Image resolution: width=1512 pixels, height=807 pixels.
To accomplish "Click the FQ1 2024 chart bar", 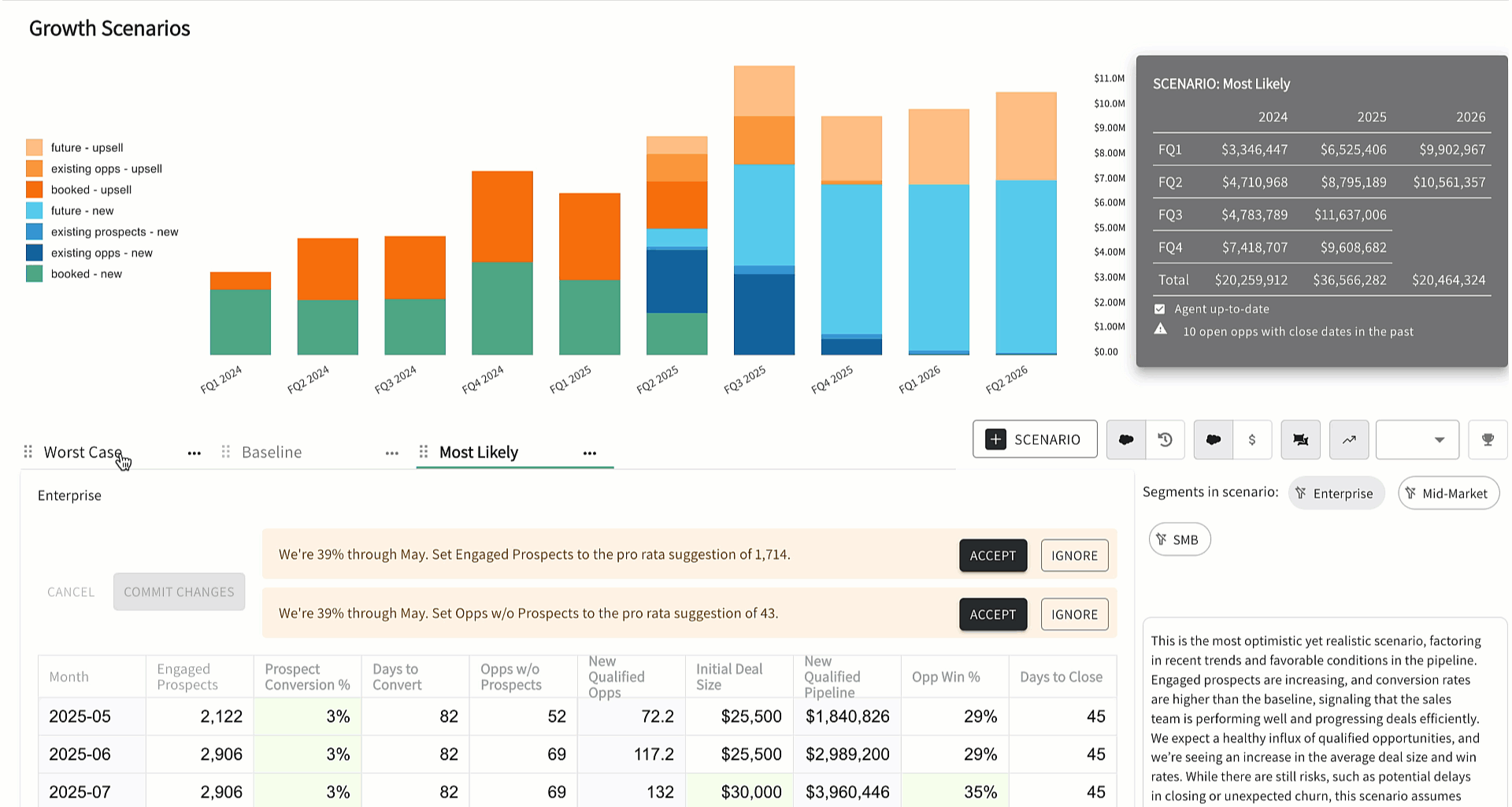I will point(240,313).
